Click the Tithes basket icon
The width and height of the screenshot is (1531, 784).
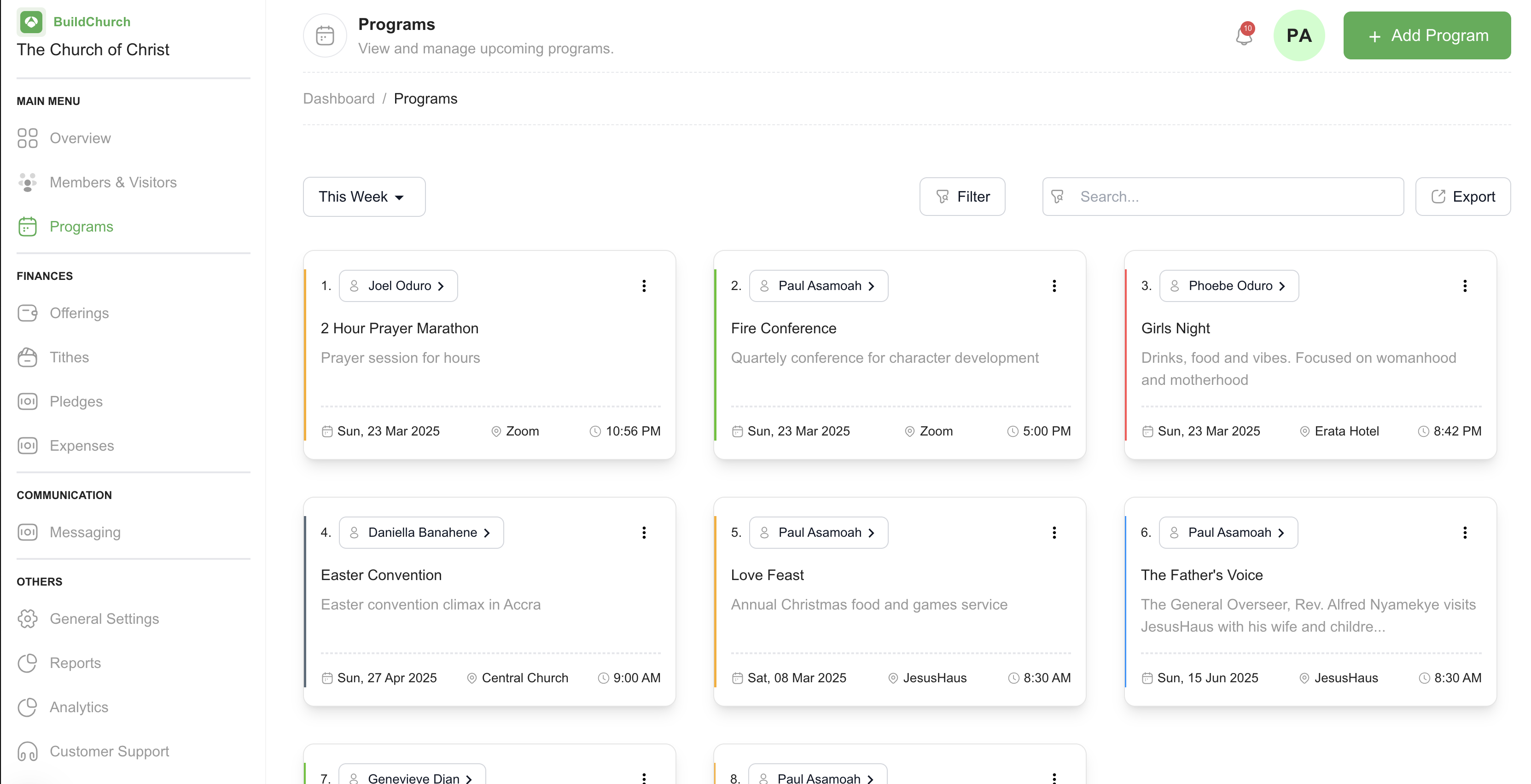pyautogui.click(x=27, y=357)
